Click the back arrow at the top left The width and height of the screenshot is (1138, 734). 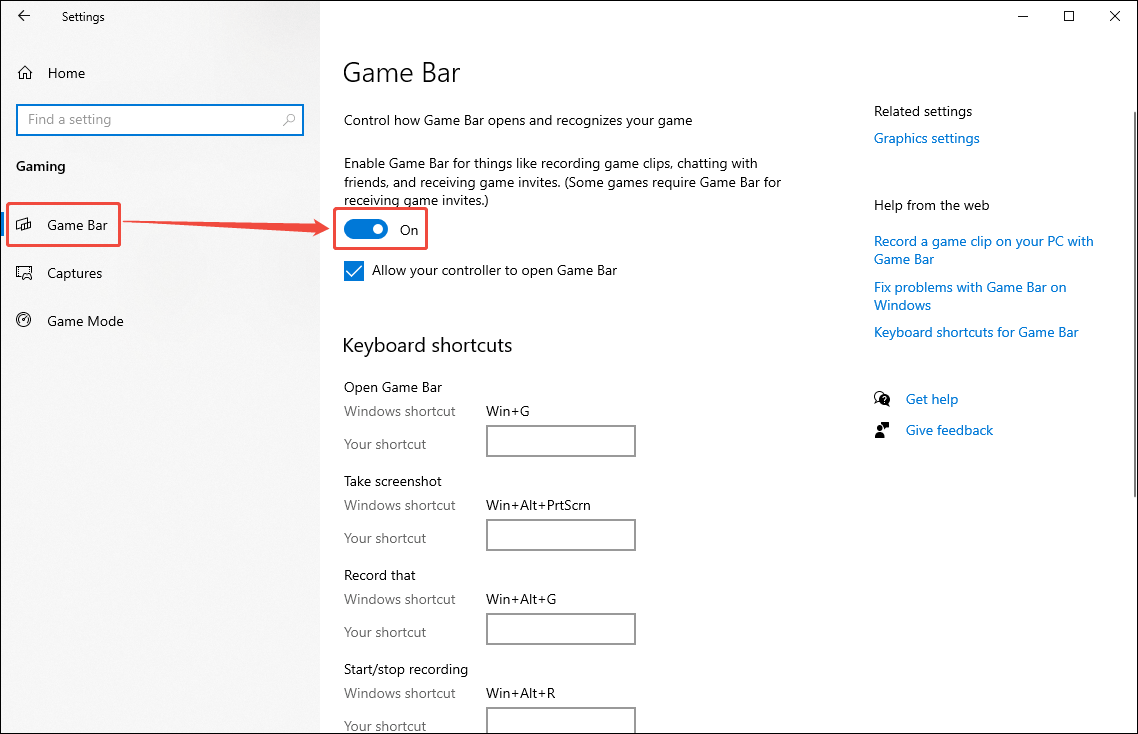24,16
